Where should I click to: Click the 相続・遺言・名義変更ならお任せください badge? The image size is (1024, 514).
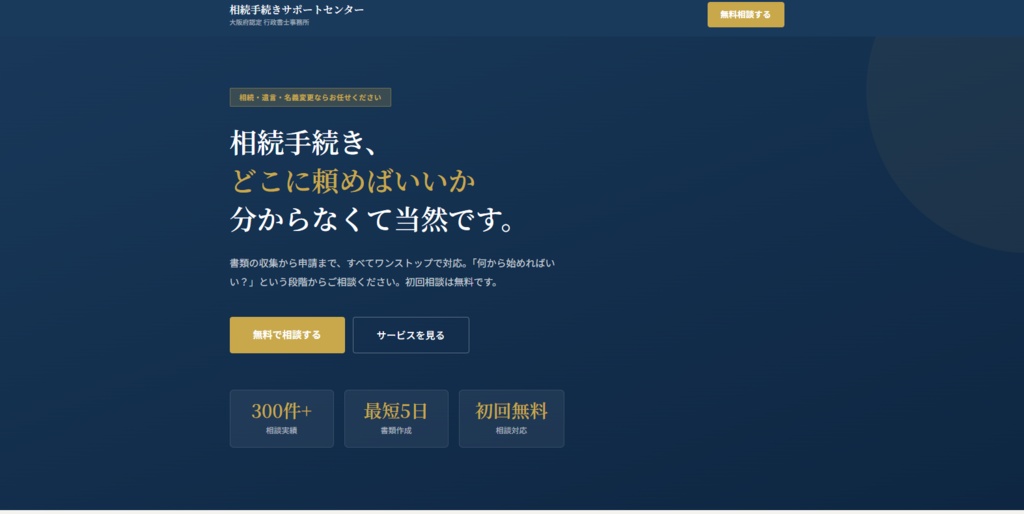tap(310, 97)
